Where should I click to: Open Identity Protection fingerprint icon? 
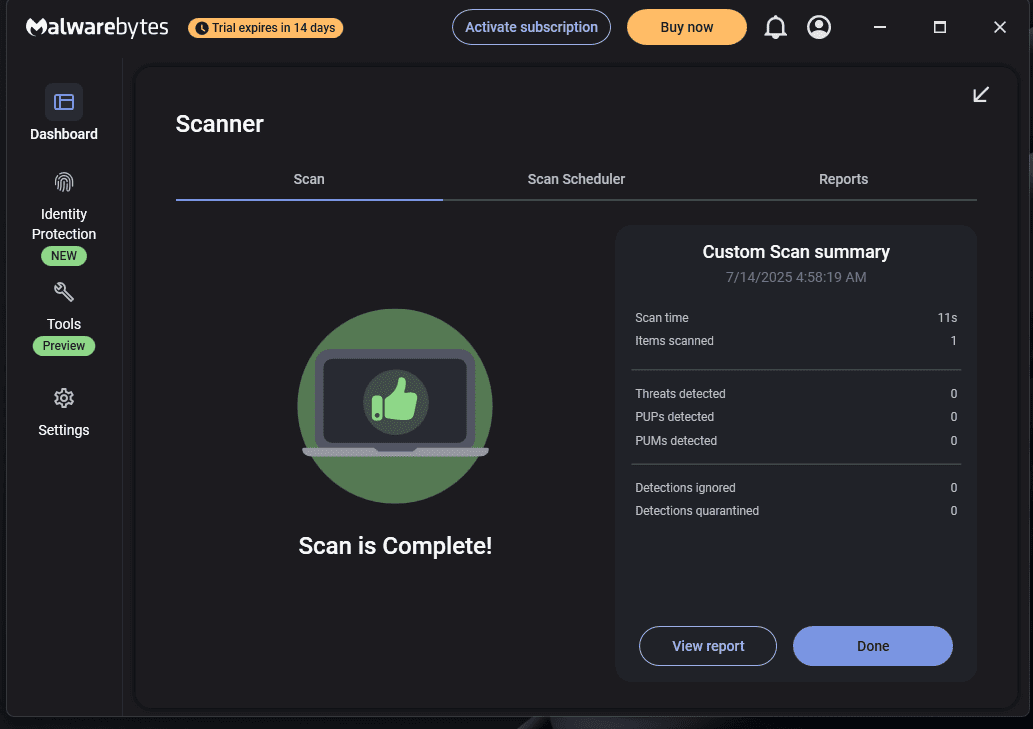(x=64, y=182)
